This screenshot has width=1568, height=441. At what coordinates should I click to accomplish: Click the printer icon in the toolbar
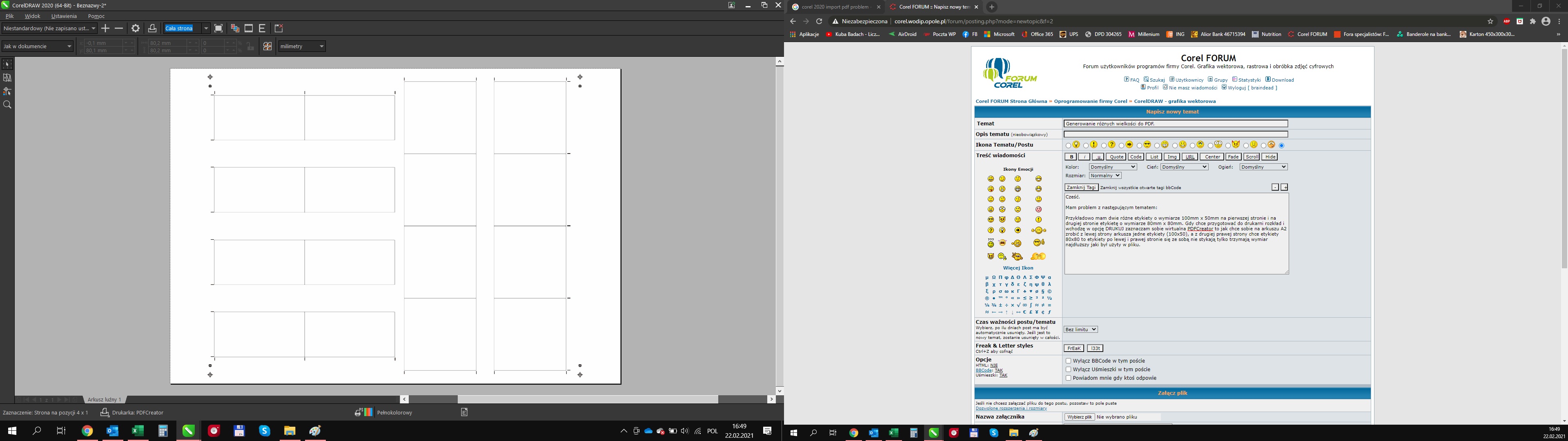(x=152, y=29)
